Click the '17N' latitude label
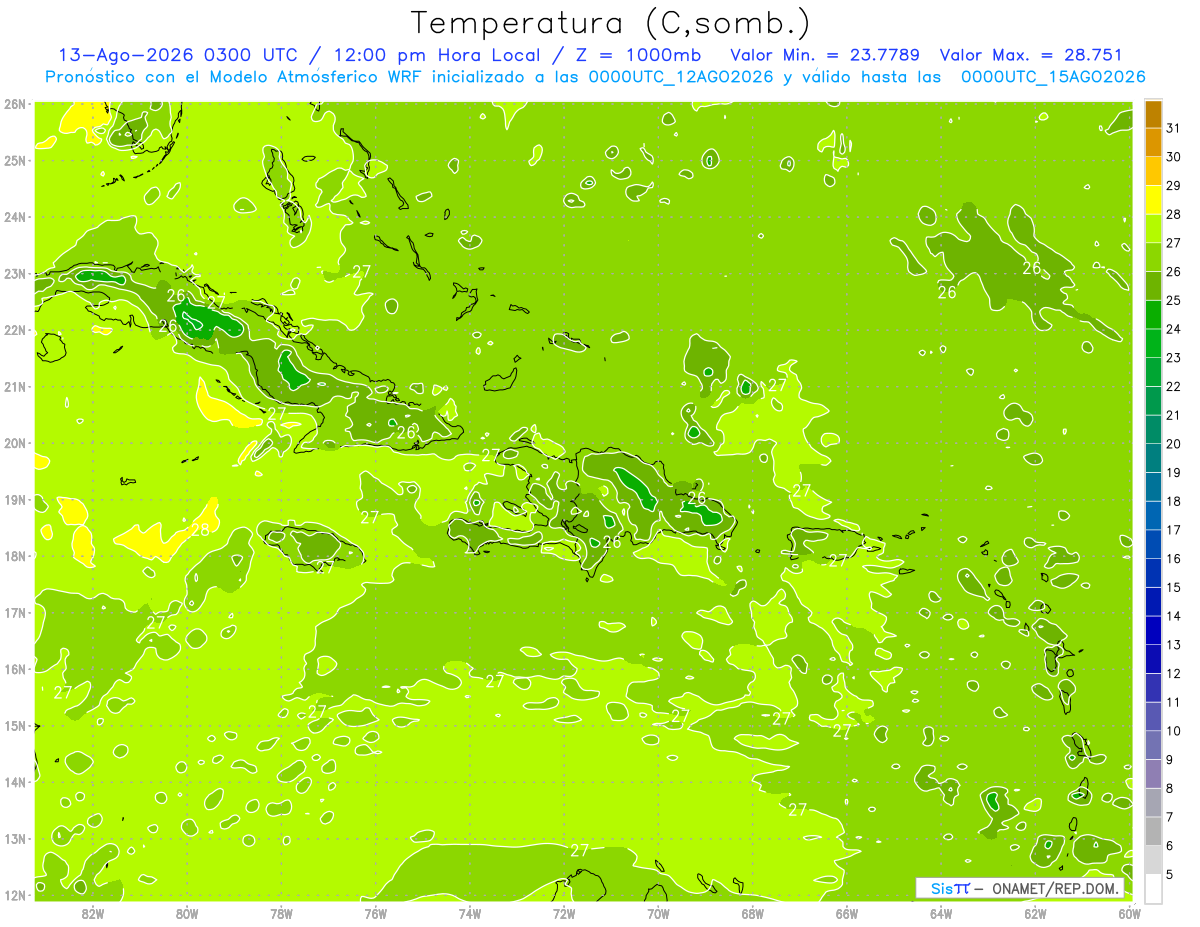This screenshot has height=927, width=1200. point(15,612)
